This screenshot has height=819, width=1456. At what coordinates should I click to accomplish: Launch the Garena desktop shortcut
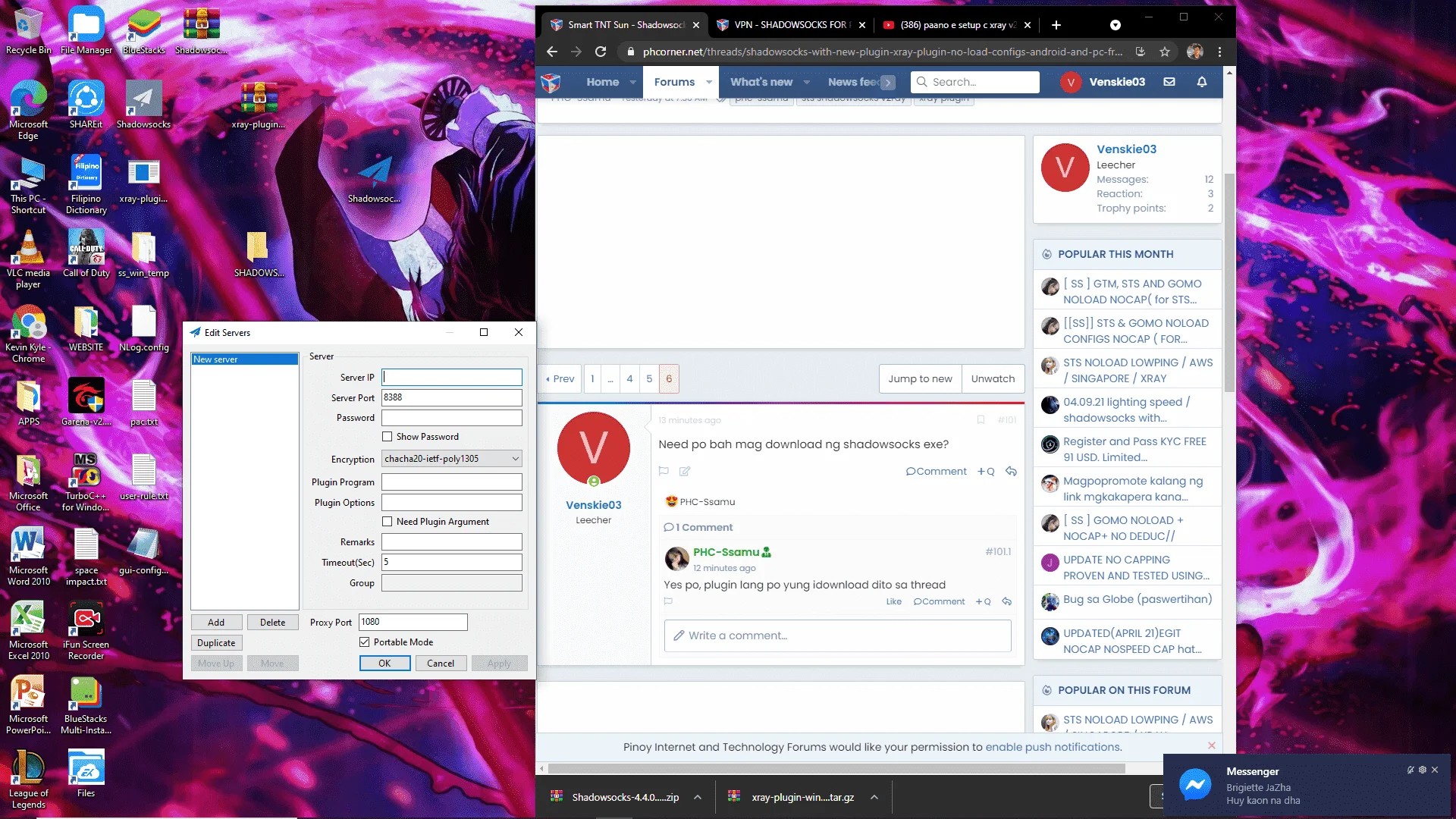pos(86,402)
